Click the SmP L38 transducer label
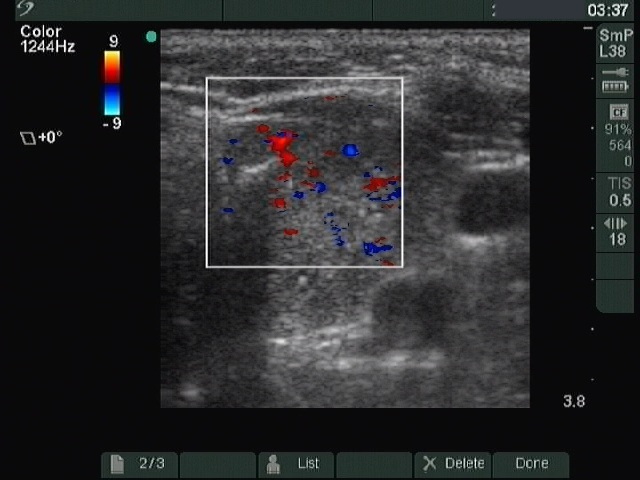 (x=615, y=43)
